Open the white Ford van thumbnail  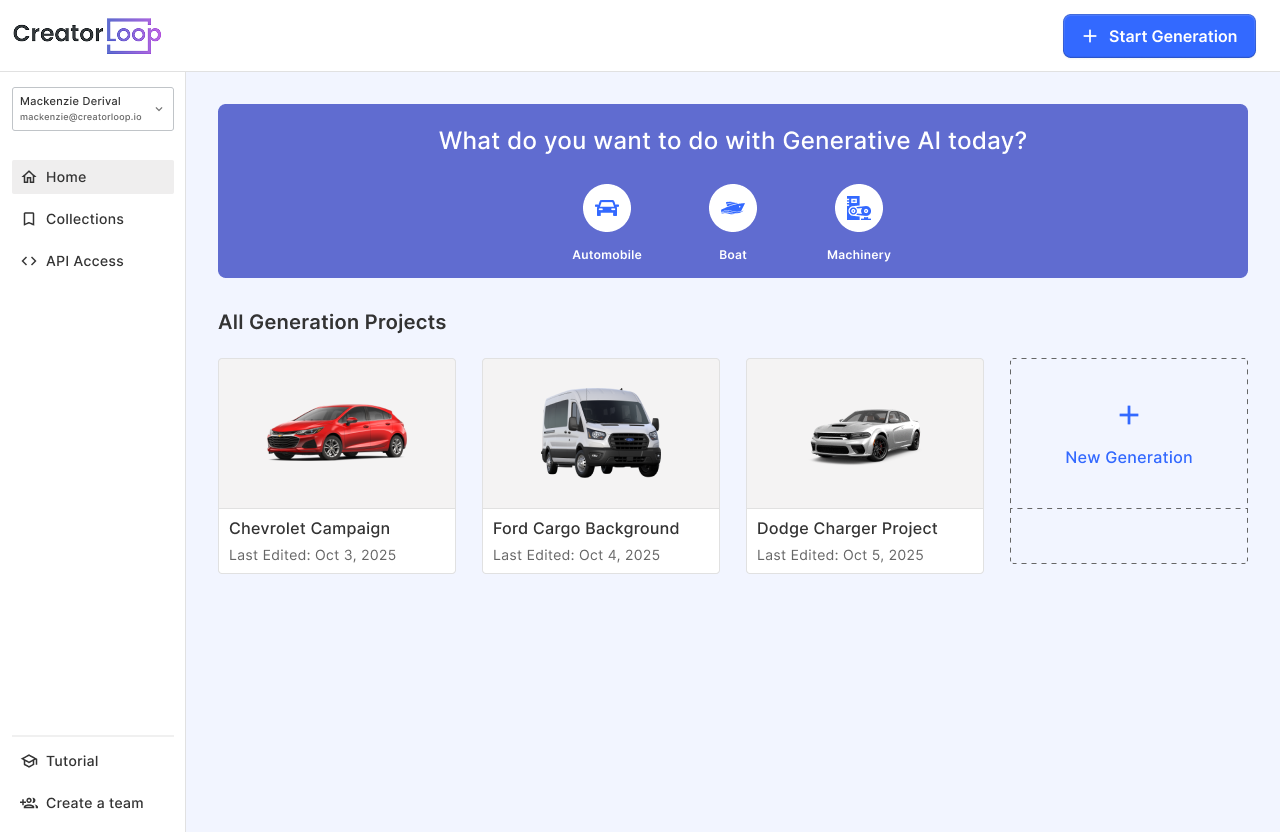click(x=601, y=433)
